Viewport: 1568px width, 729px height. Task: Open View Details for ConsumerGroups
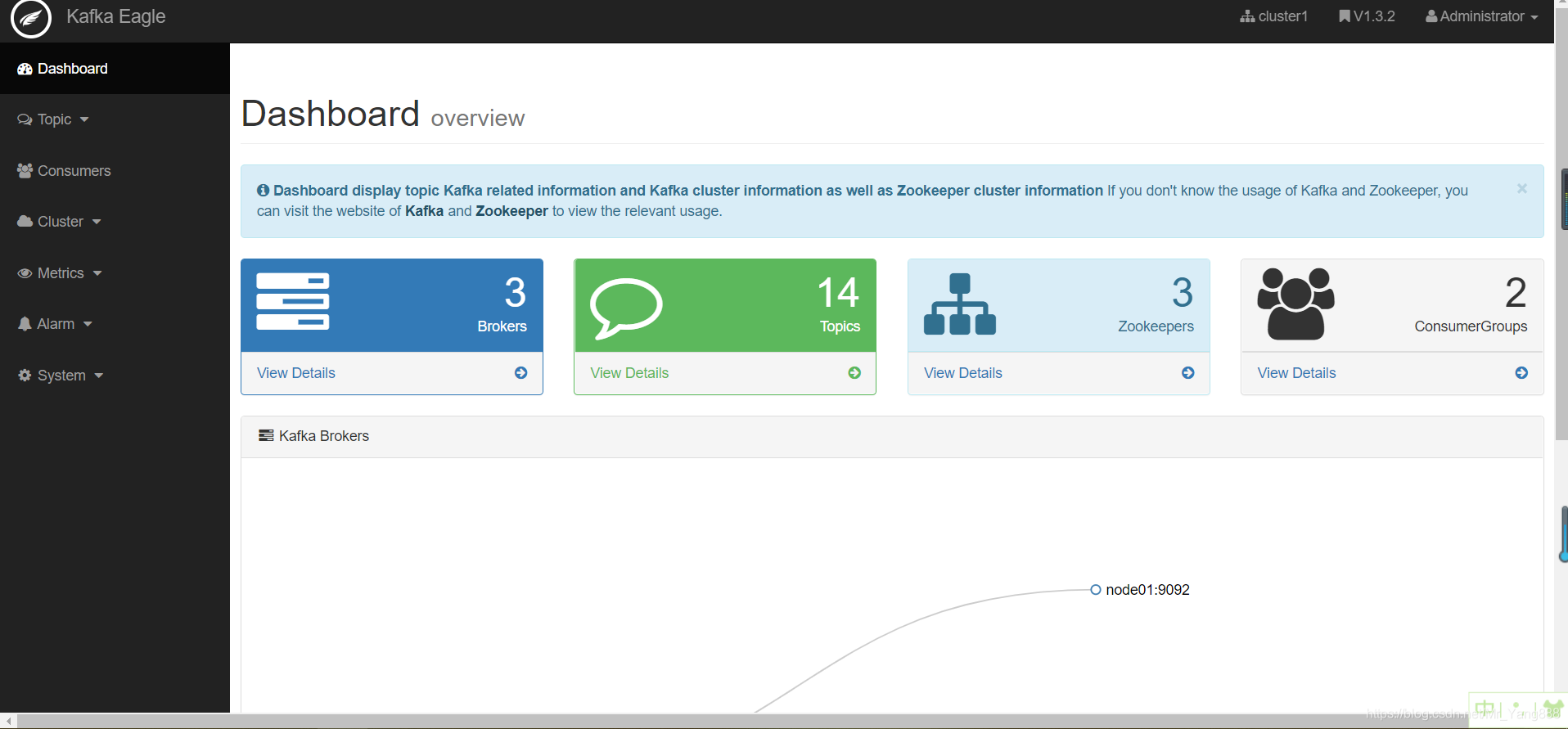point(1296,373)
